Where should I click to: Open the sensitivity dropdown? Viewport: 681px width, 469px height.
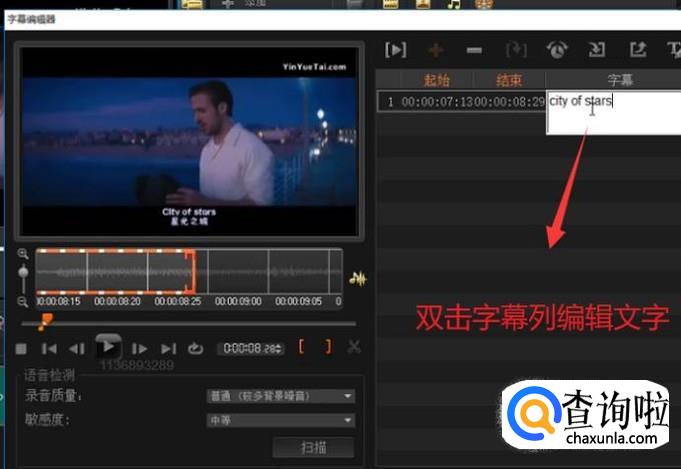click(x=281, y=420)
